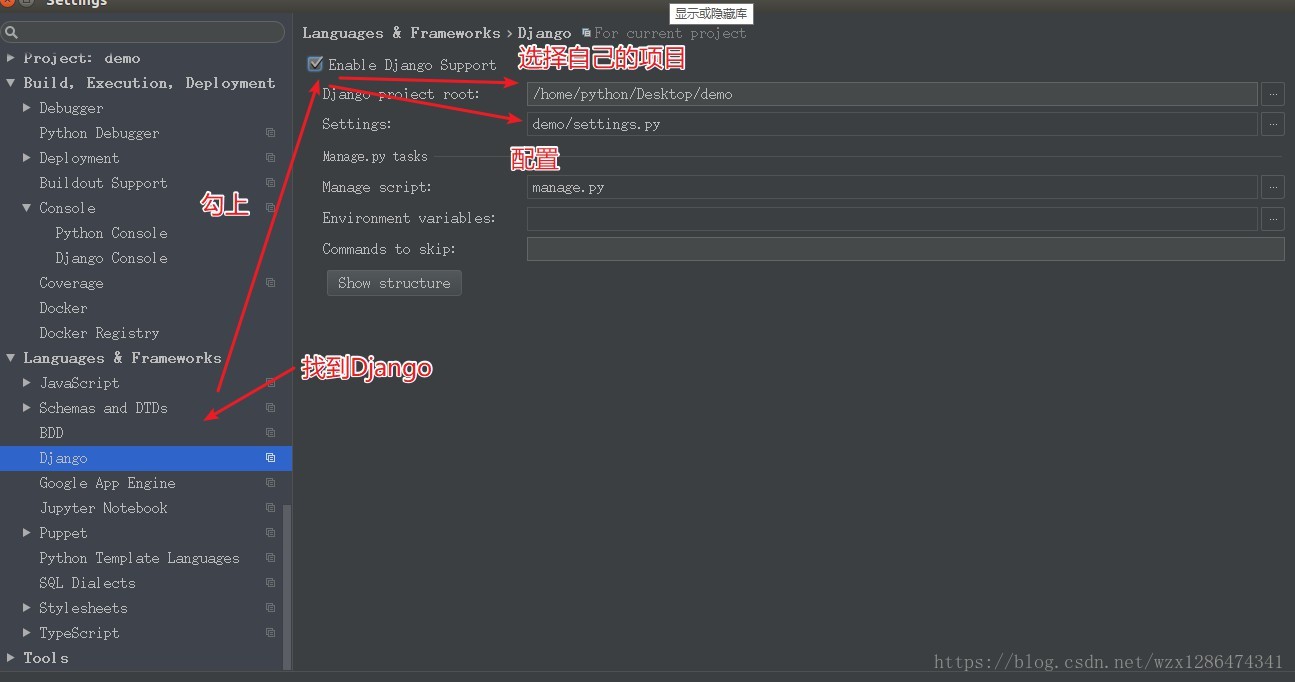Click Settings file input field

pos(892,124)
